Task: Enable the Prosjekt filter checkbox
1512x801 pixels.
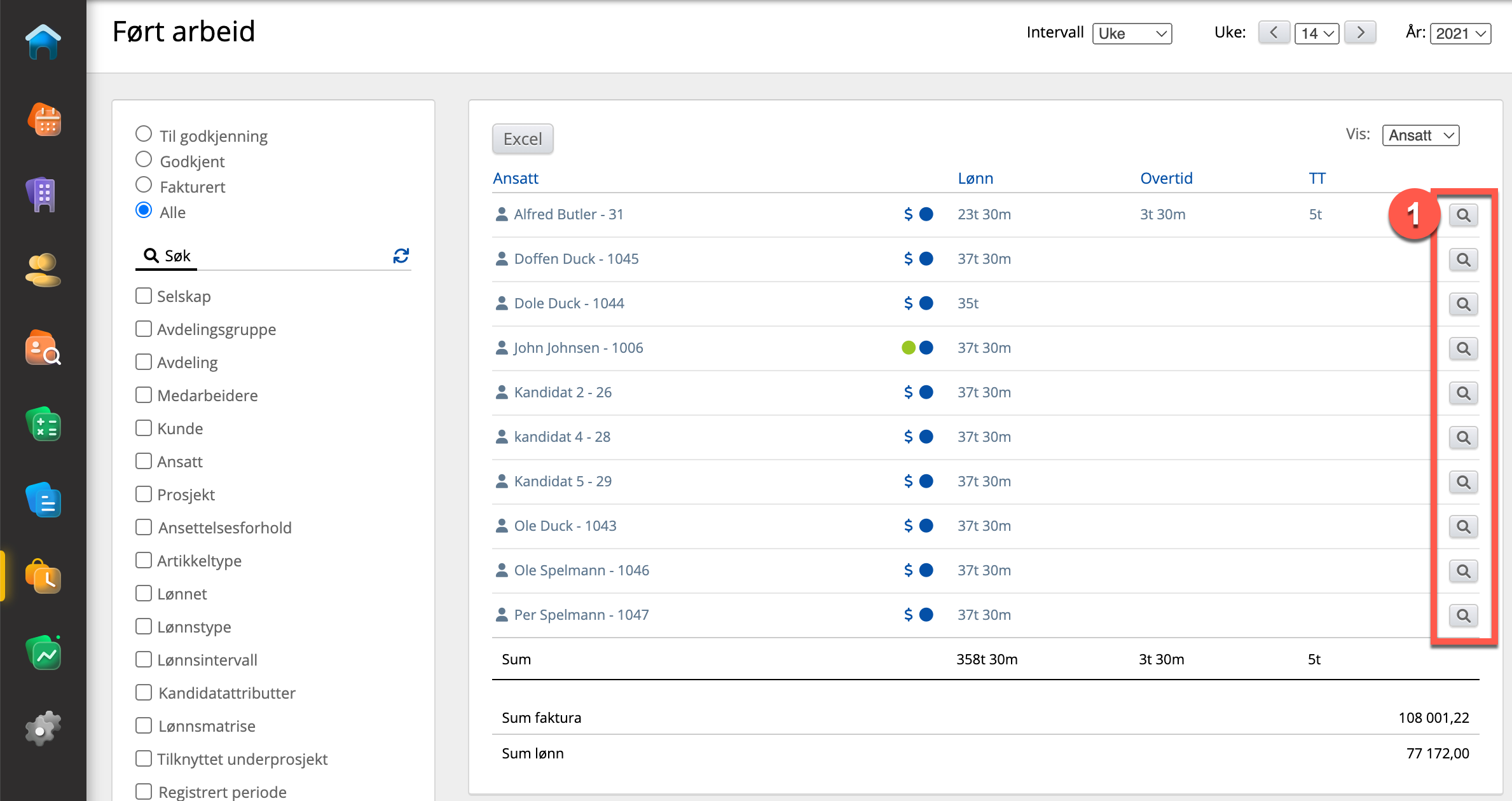Action: pyautogui.click(x=144, y=494)
